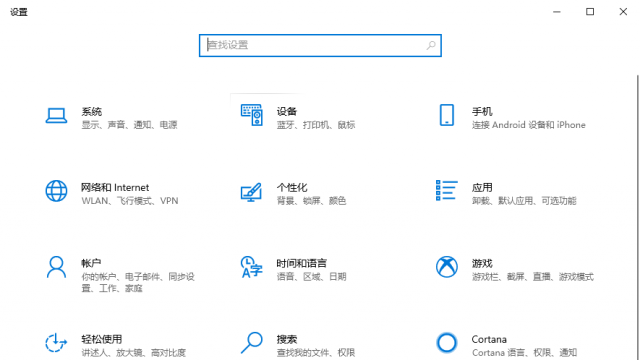The height and width of the screenshot is (360, 640).
Task: Click the text 语音、区域、日期
Action: [x=311, y=277]
